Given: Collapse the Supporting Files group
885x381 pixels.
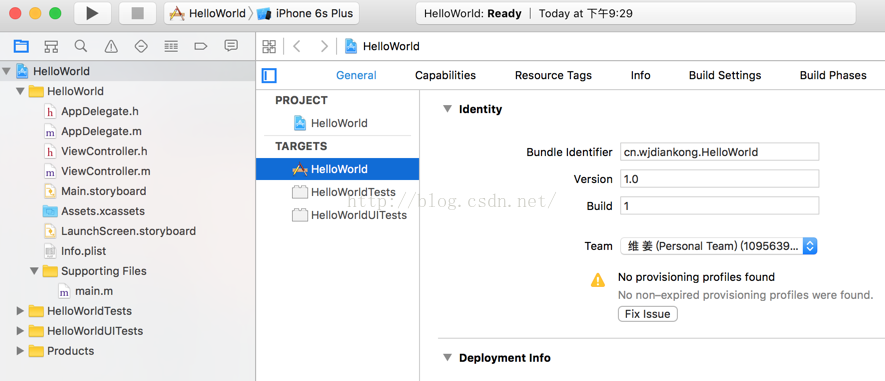Looking at the screenshot, I should pos(34,271).
